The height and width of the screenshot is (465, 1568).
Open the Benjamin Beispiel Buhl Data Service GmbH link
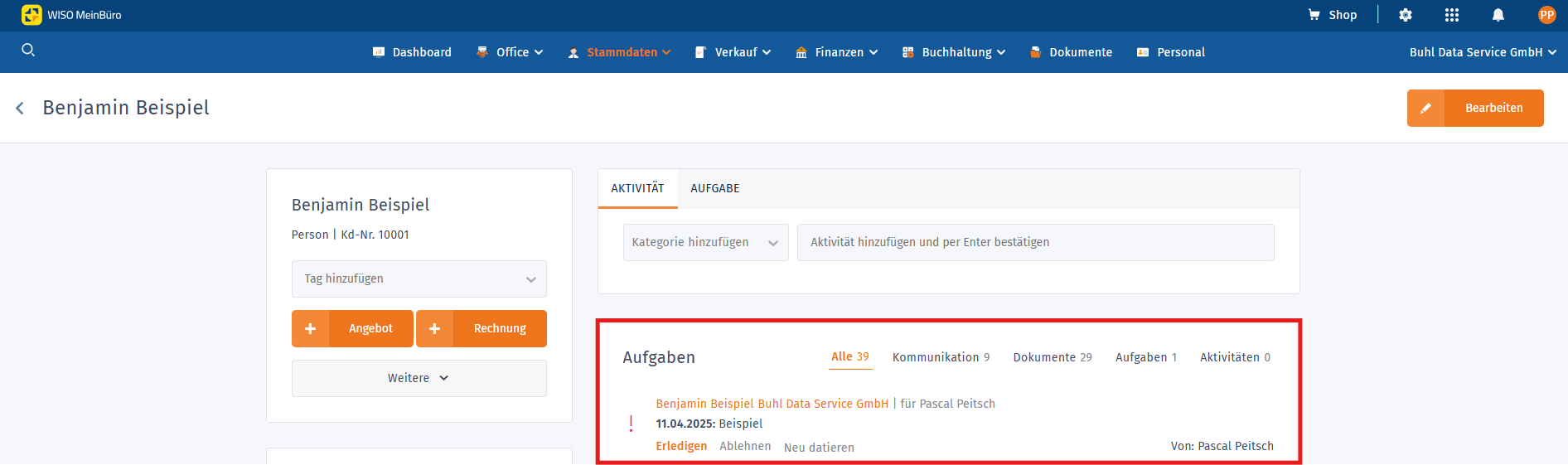coord(772,404)
